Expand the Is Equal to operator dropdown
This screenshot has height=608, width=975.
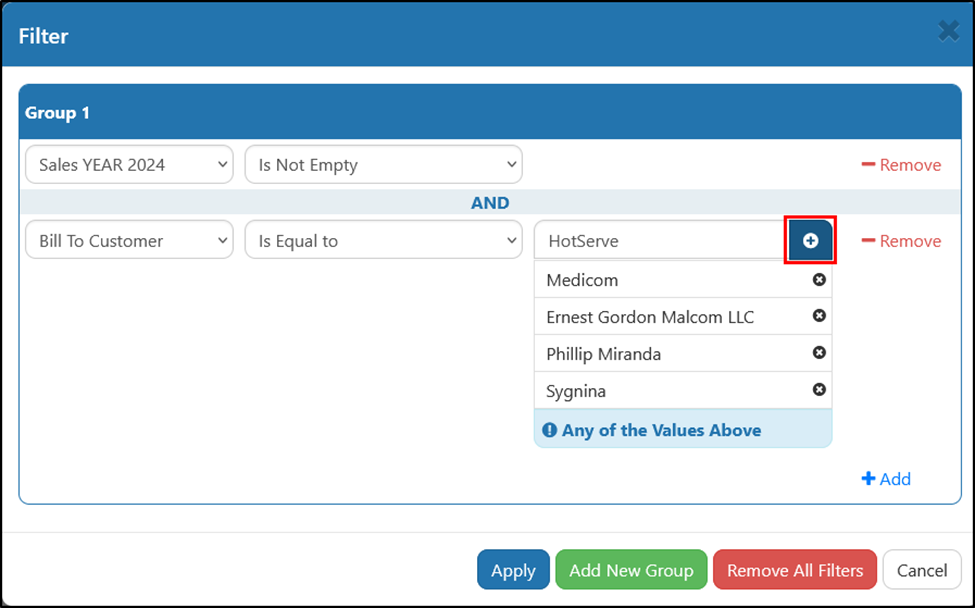(x=384, y=240)
